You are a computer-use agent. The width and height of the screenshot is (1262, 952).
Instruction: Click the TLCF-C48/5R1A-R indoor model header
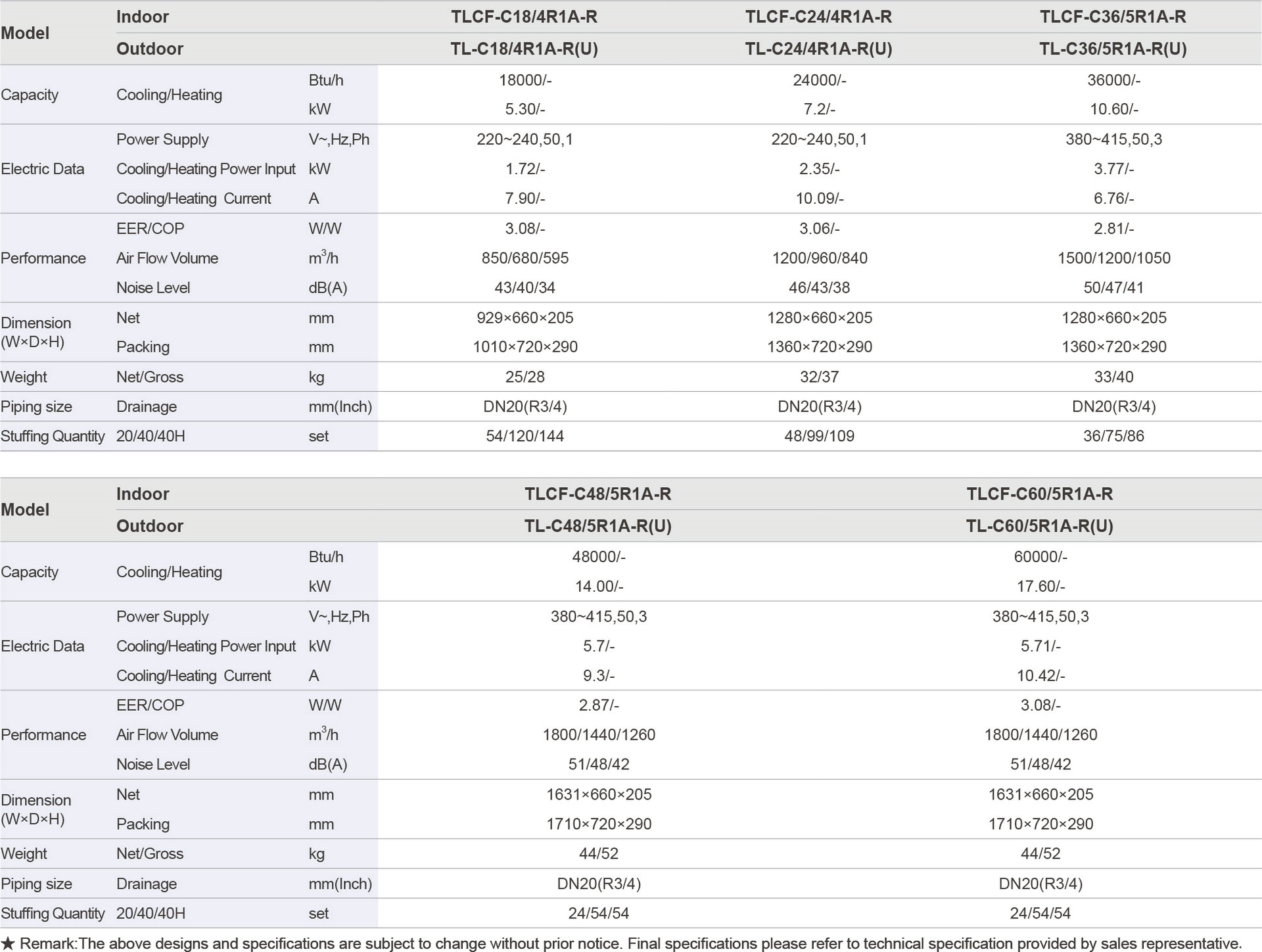coord(597,494)
